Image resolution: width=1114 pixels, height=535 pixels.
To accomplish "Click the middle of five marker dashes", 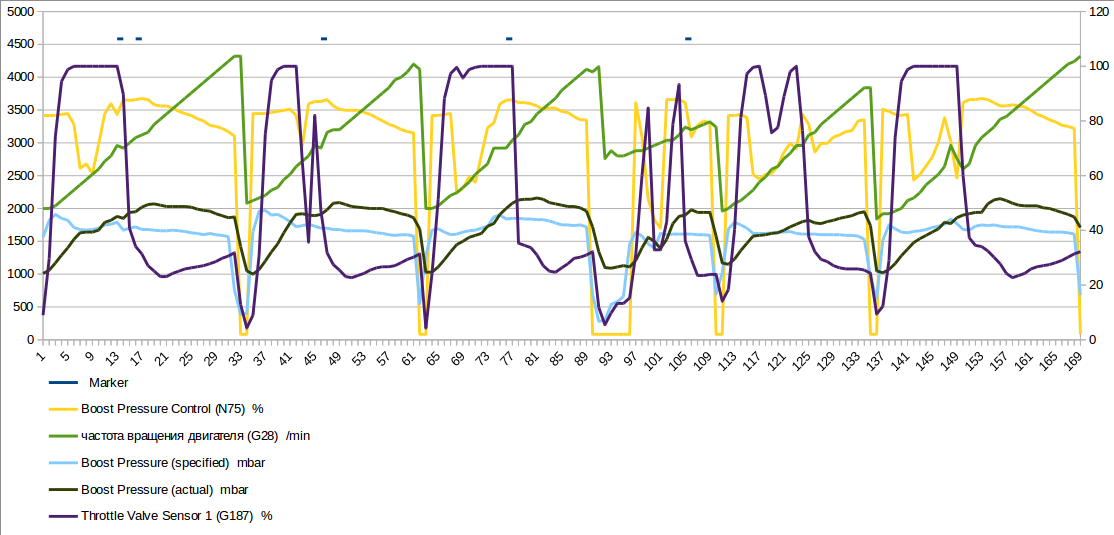I will point(324,39).
